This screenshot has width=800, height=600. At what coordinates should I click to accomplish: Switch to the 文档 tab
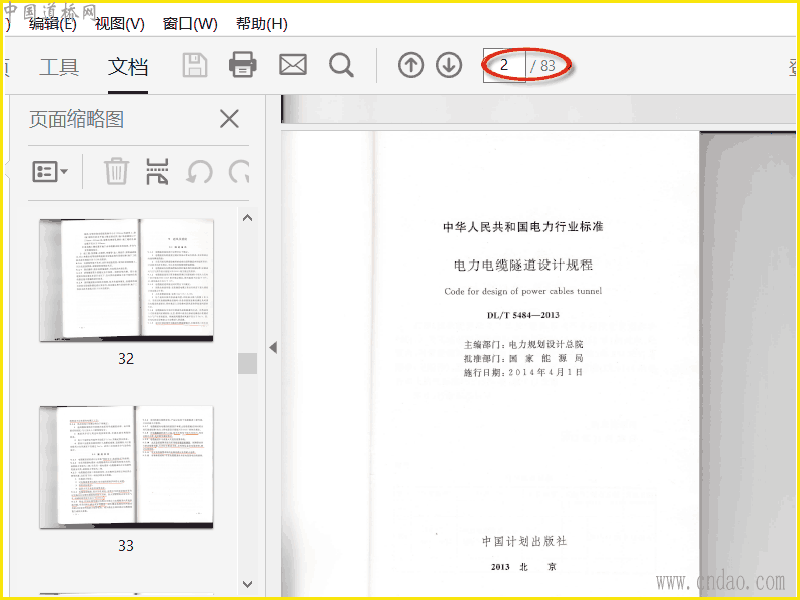click(x=128, y=67)
